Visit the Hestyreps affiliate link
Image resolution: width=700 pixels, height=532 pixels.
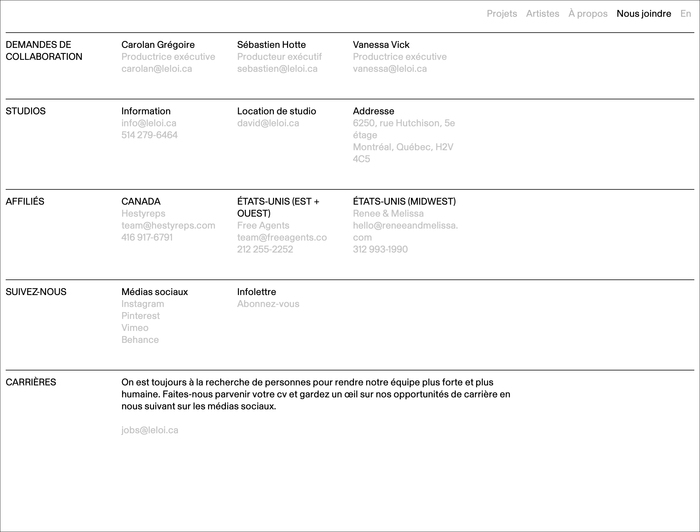[143, 213]
